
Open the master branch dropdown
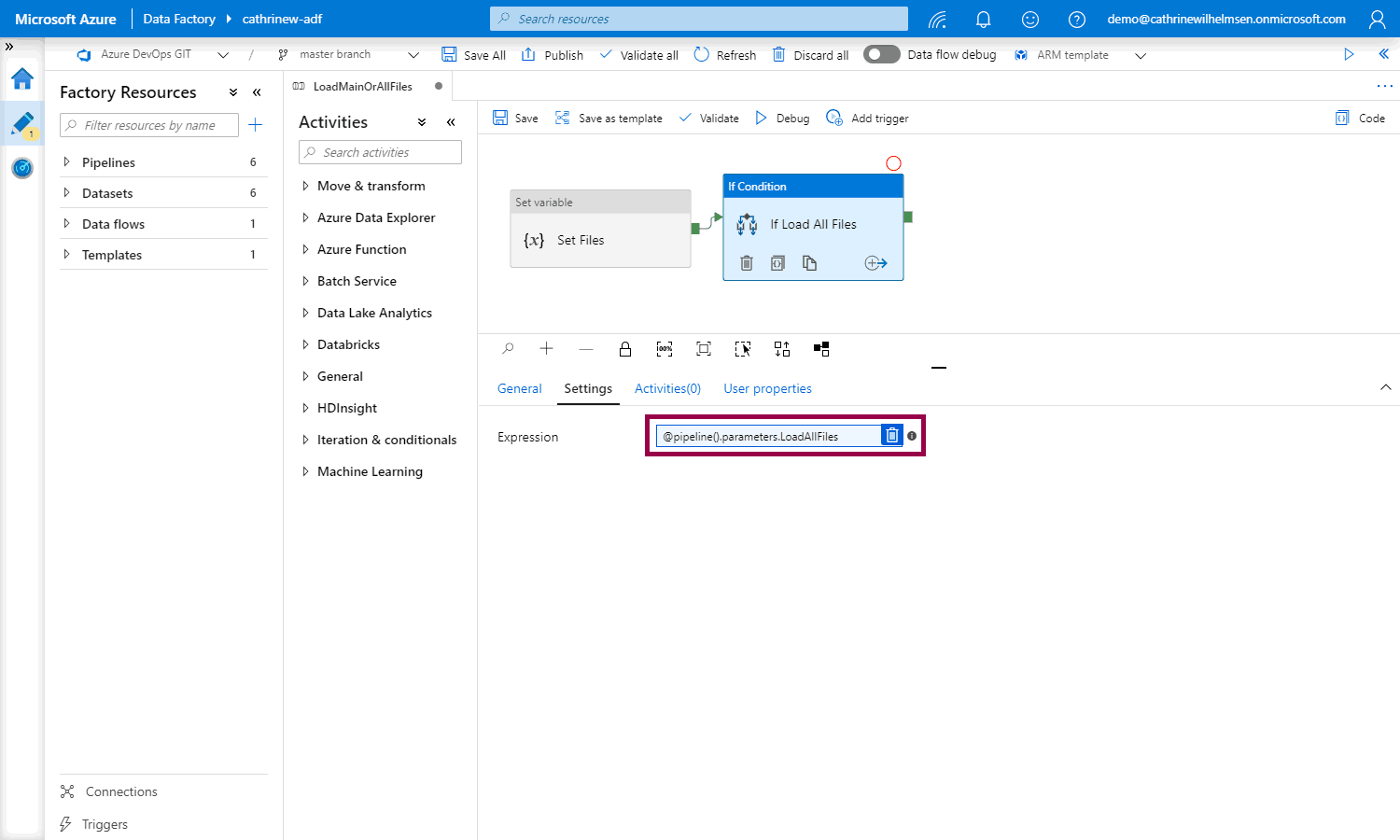[413, 55]
